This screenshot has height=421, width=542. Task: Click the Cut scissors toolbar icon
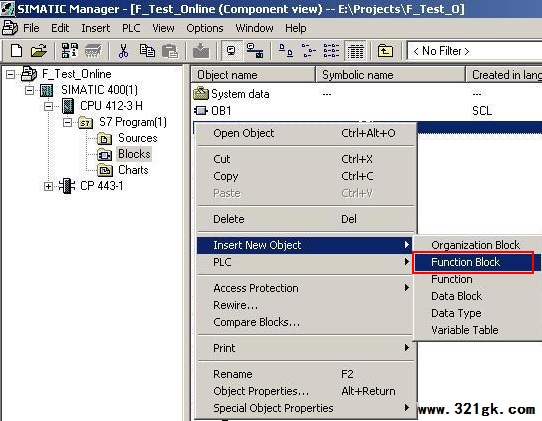(123, 51)
